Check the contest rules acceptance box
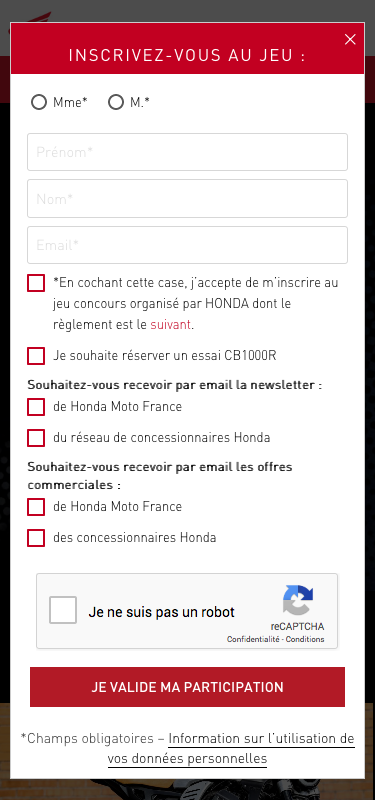The width and height of the screenshot is (375, 800). pyautogui.click(x=36, y=283)
